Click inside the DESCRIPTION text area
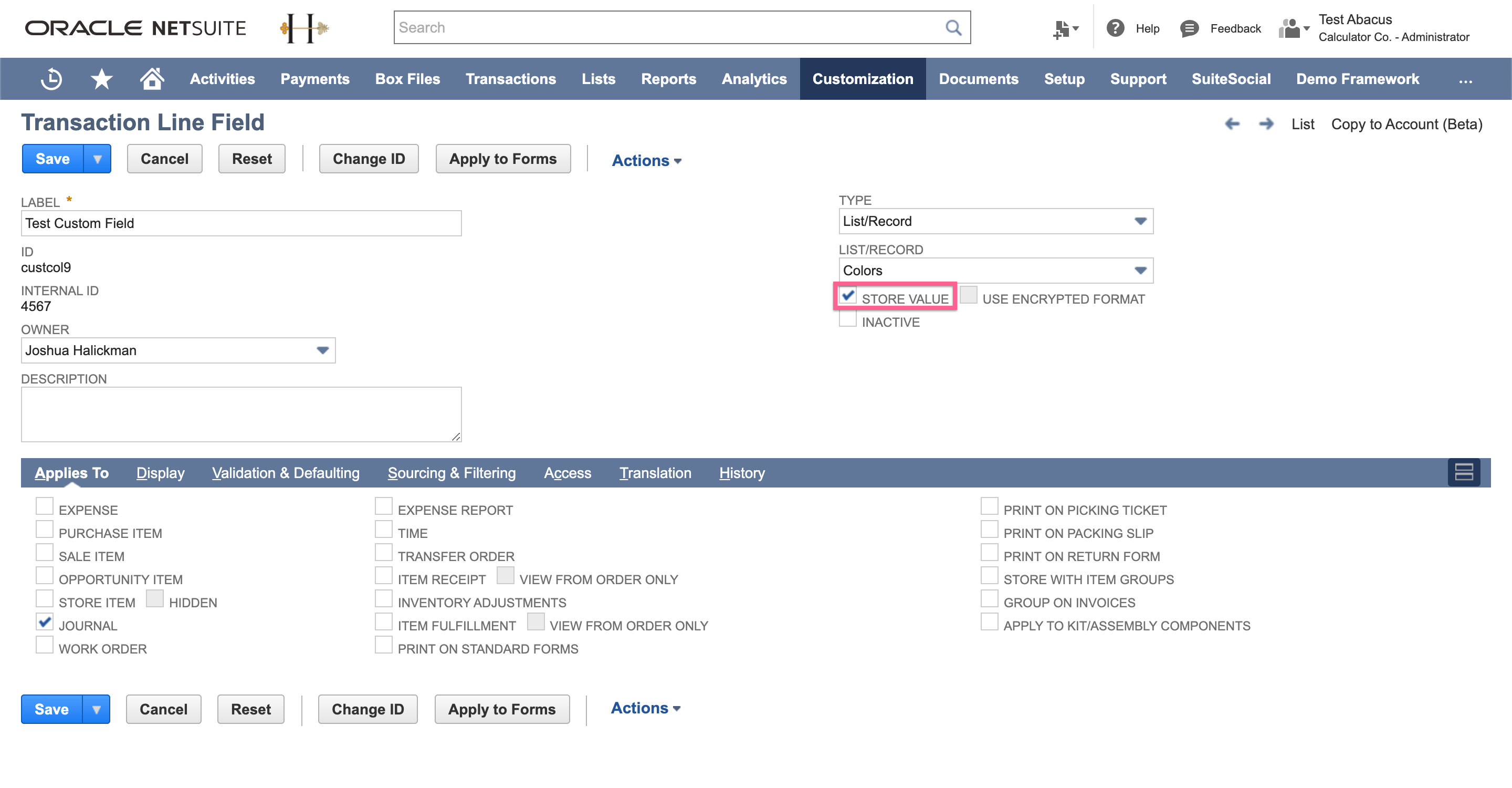The width and height of the screenshot is (1512, 788). [240, 414]
